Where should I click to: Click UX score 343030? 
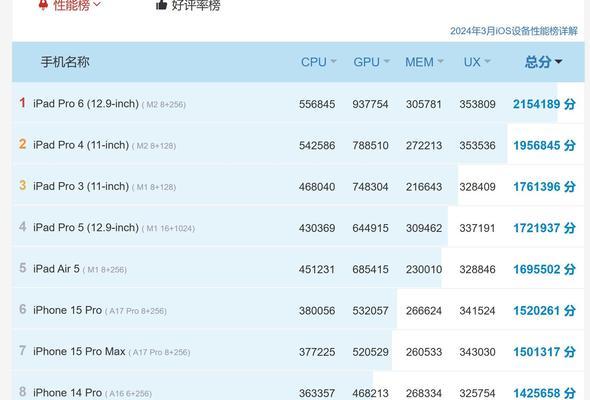point(477,353)
